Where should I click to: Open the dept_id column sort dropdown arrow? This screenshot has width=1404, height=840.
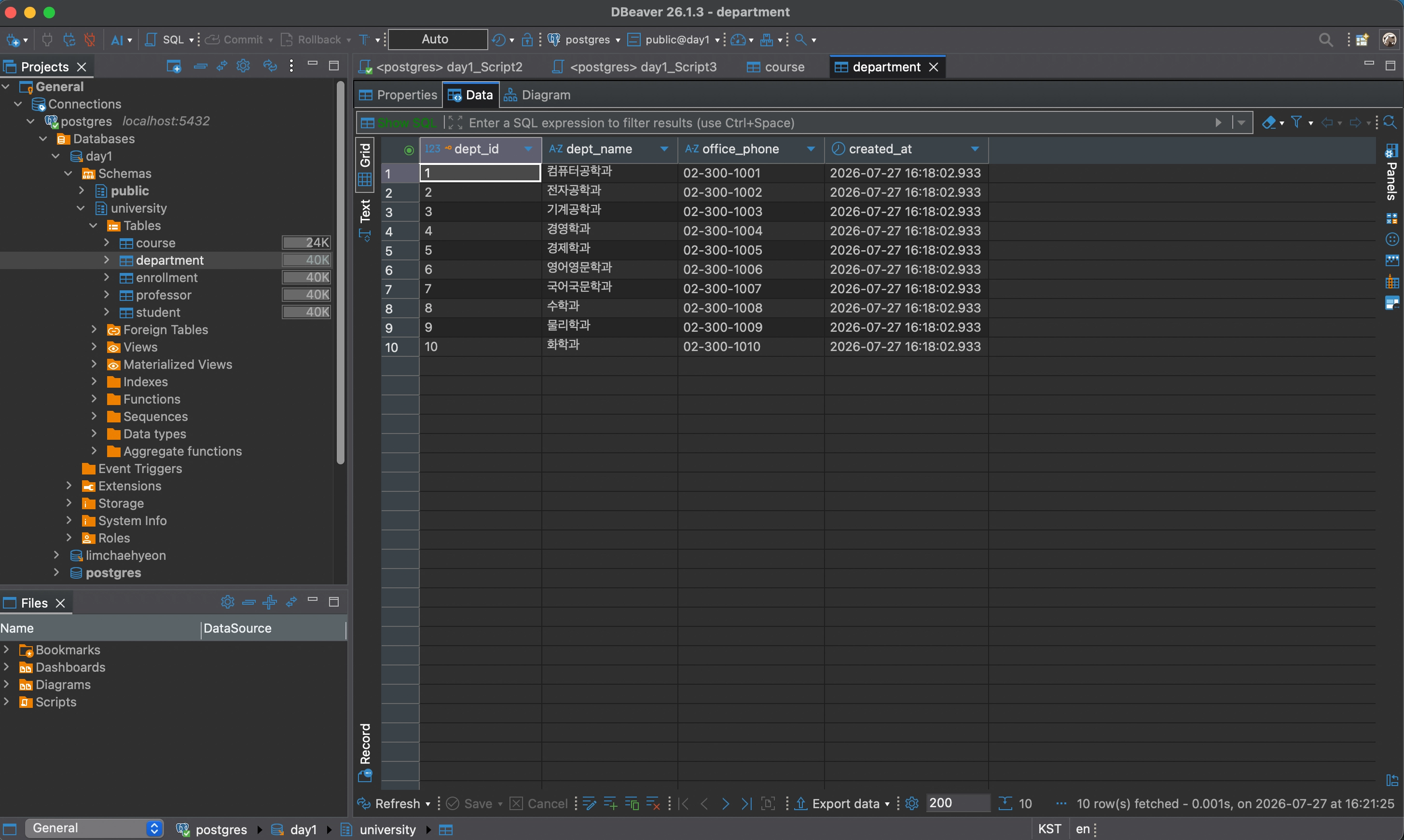click(528, 149)
